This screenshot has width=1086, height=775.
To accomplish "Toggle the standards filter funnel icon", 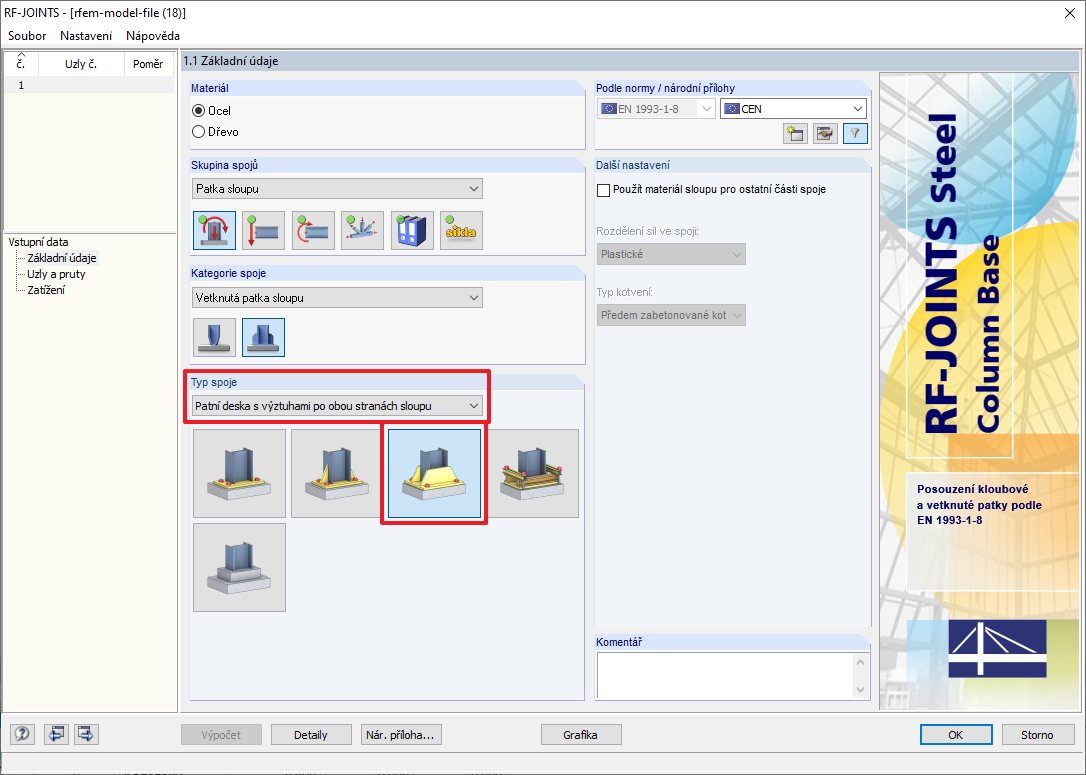I will tap(855, 133).
